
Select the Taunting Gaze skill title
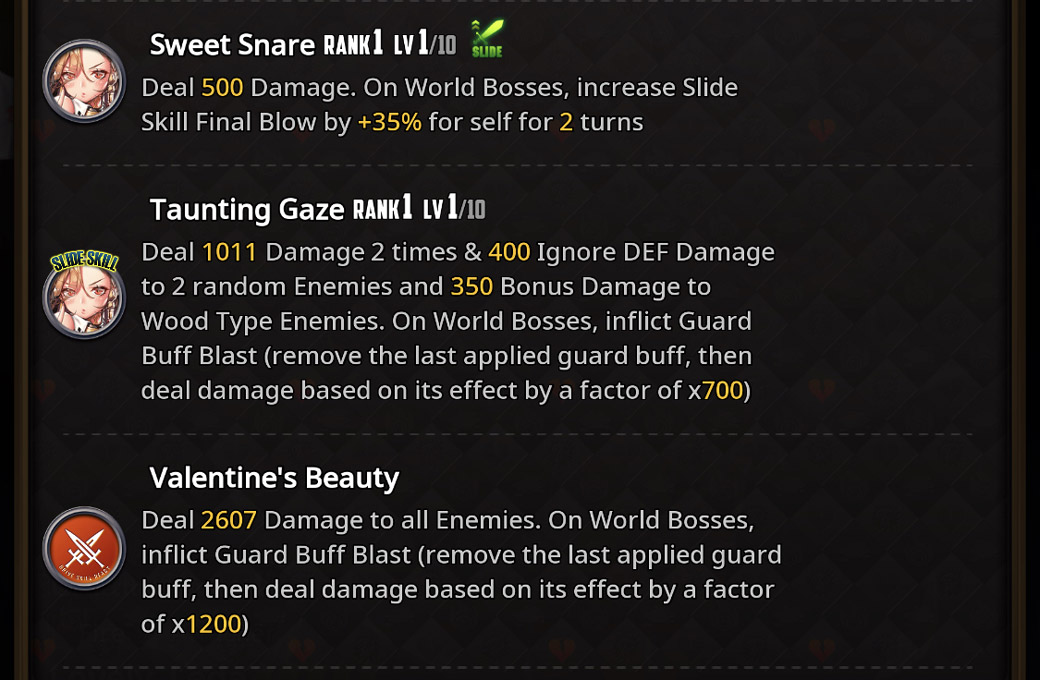coord(247,210)
